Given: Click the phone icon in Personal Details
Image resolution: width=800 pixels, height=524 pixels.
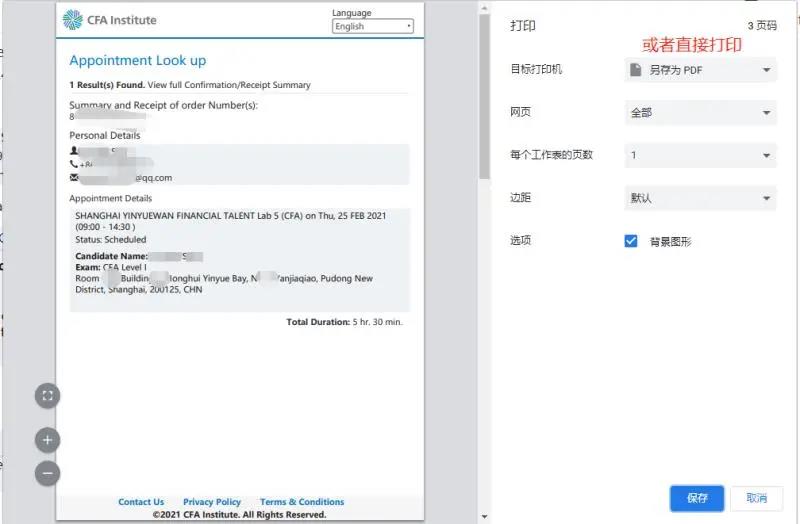Looking at the screenshot, I should [74, 164].
